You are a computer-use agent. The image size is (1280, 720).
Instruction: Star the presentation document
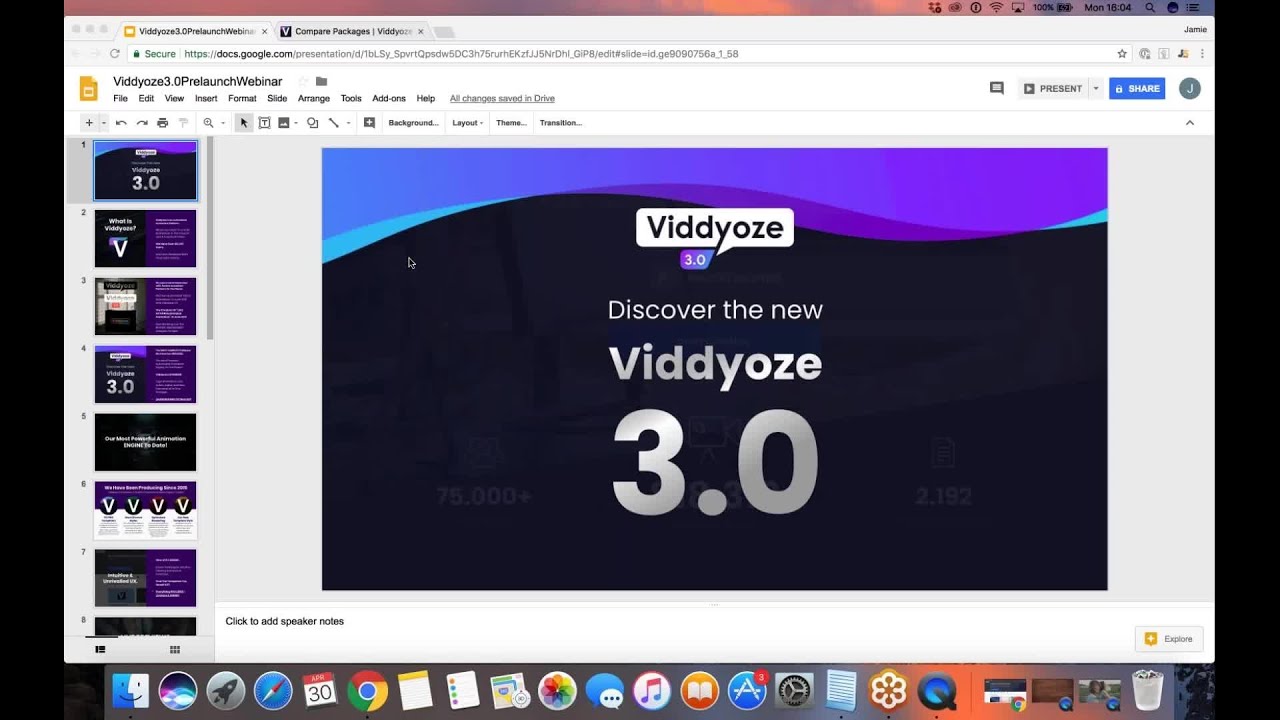[x=303, y=81]
